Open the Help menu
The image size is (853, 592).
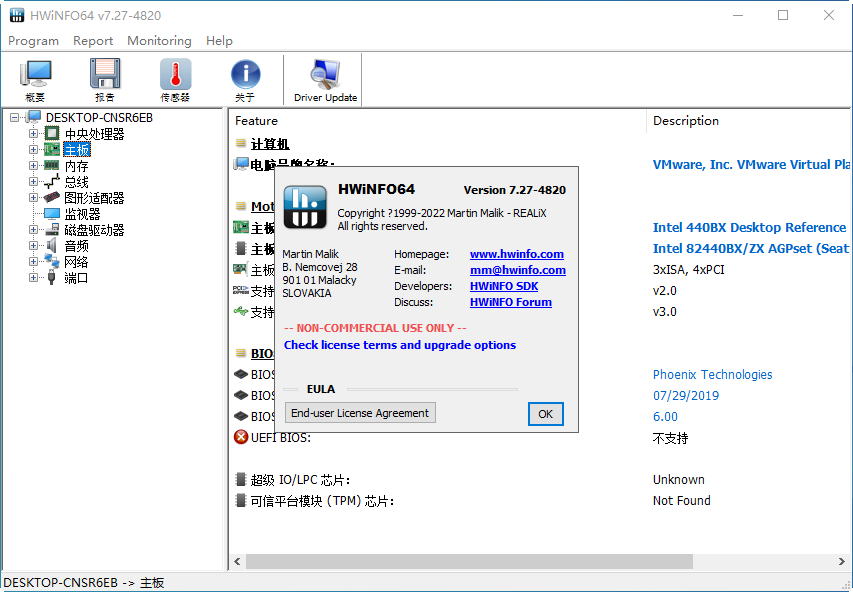(219, 41)
